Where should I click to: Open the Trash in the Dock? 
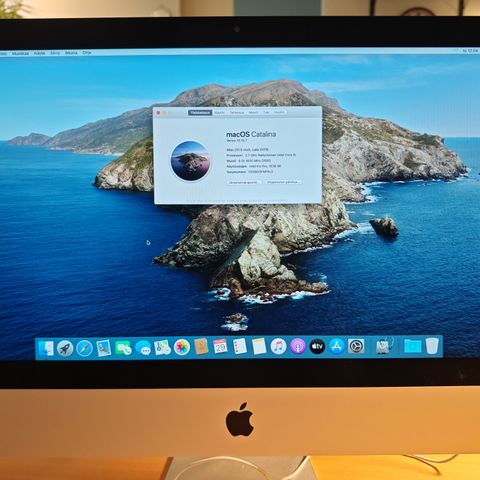tap(432, 345)
